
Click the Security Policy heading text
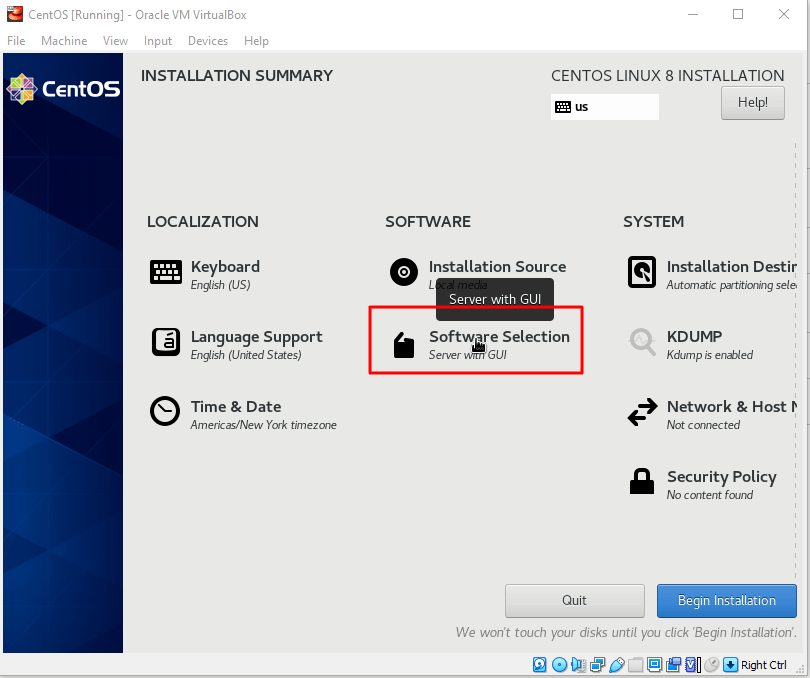click(722, 477)
